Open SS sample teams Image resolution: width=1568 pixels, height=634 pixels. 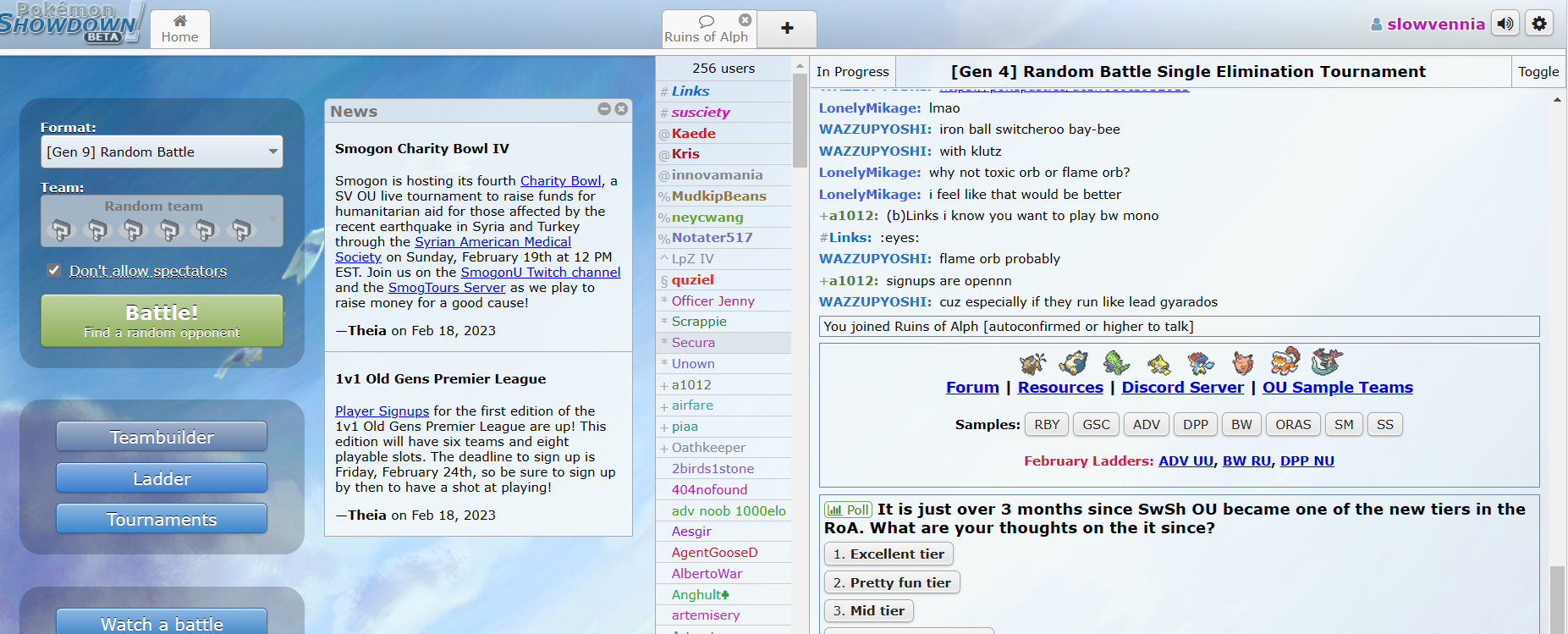pos(1384,424)
